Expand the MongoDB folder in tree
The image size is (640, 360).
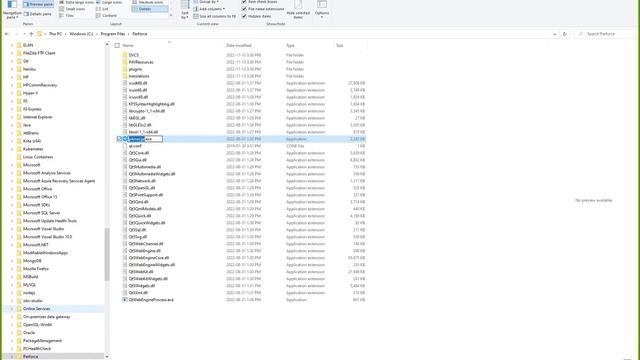click(x=12, y=261)
